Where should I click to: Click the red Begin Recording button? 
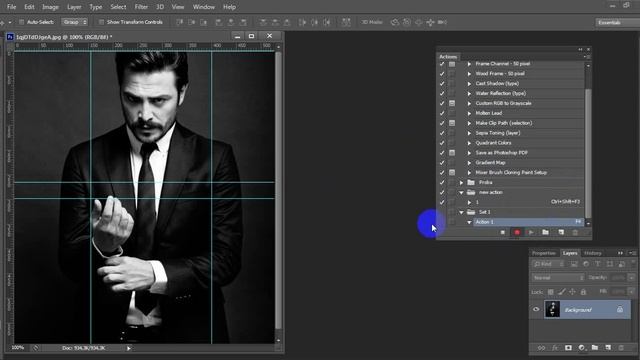517,232
